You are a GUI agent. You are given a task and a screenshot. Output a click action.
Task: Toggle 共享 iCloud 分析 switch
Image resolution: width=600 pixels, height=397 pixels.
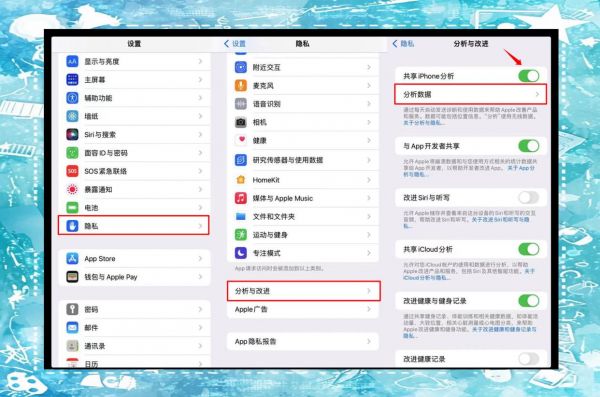pyautogui.click(x=529, y=249)
